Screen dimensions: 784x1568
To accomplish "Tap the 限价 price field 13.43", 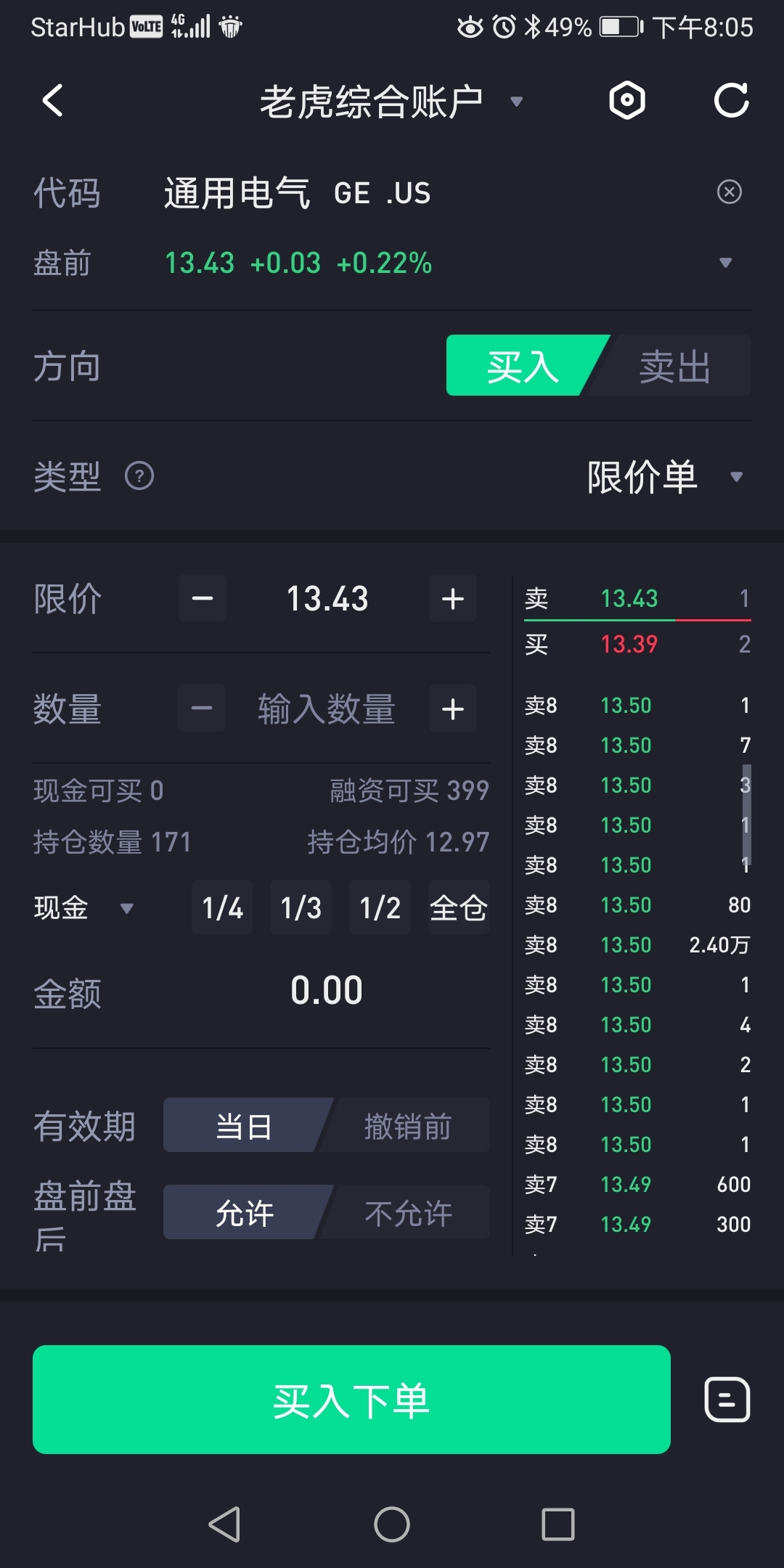I will pos(327,599).
